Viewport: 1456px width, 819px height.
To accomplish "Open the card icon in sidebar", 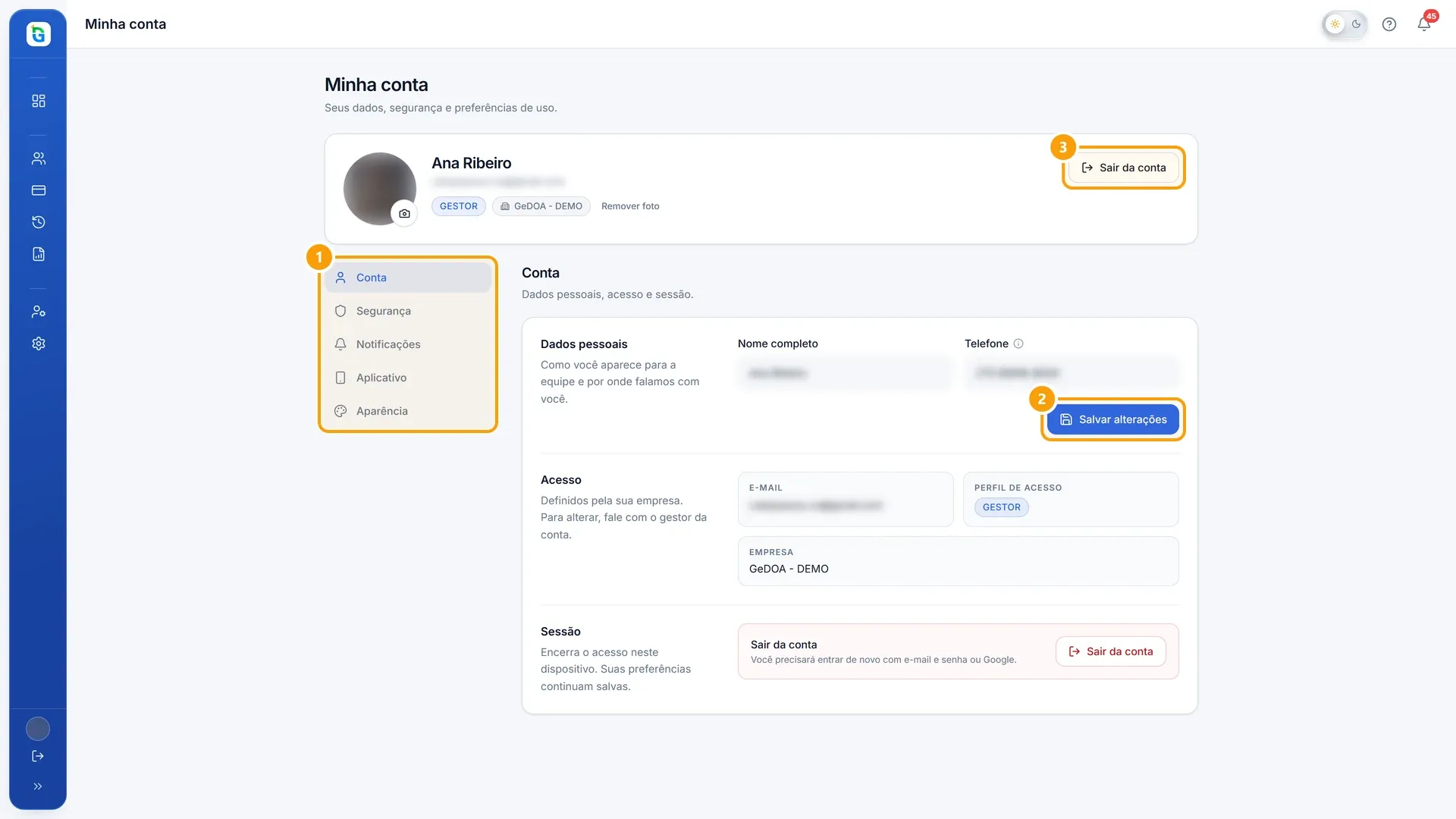I will click(39, 190).
